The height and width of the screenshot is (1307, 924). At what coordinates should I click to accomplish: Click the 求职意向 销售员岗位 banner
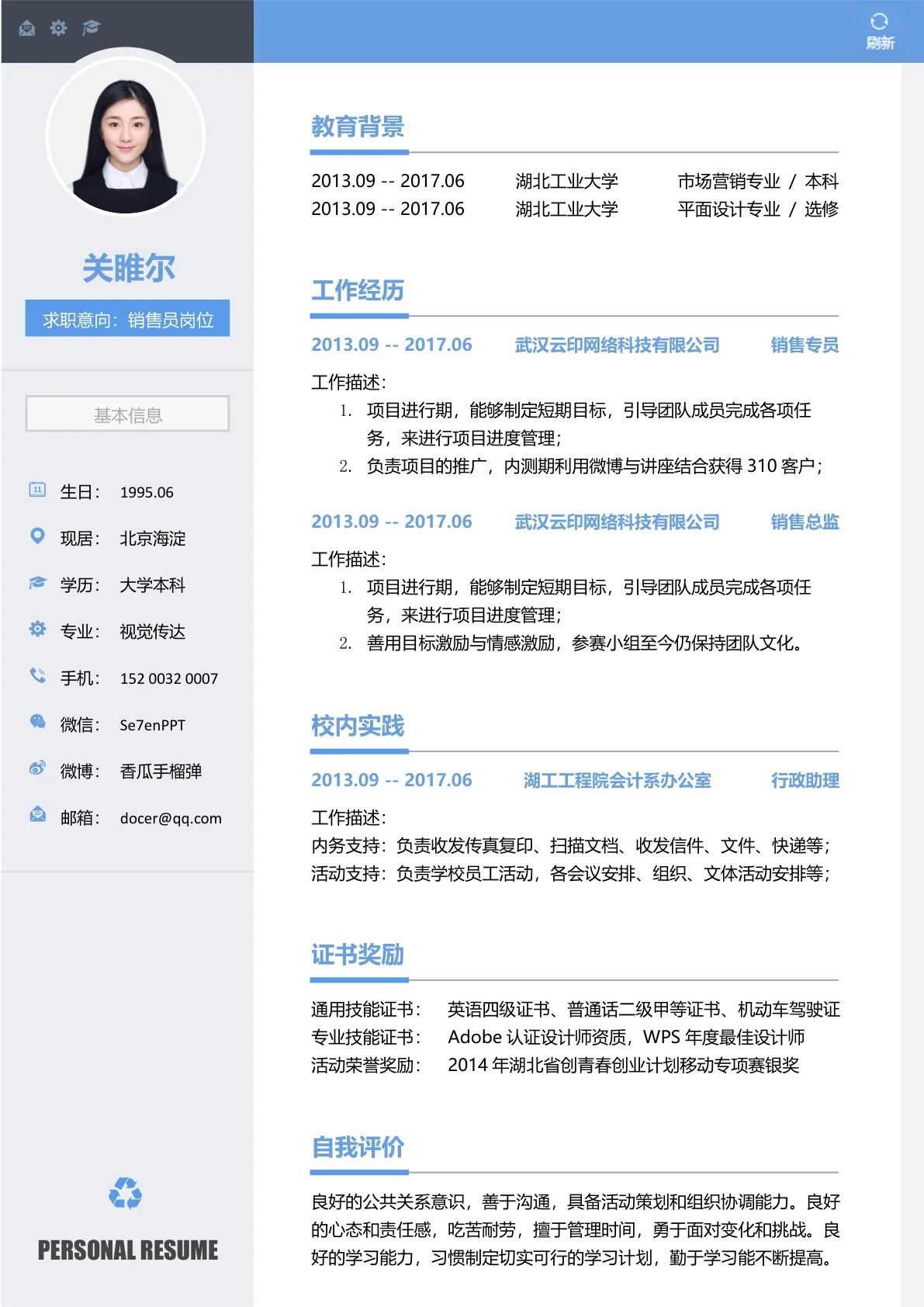(x=127, y=319)
